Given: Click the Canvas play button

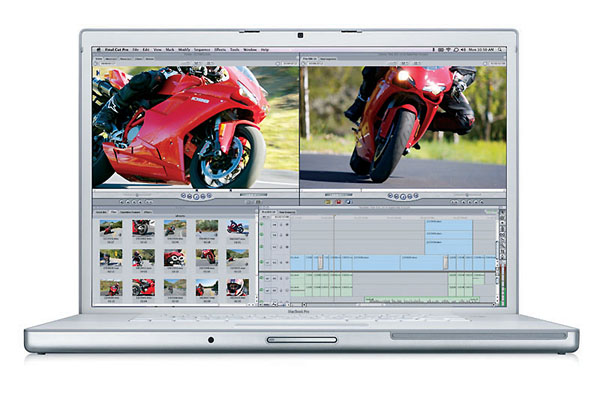Looking at the screenshot, I should click(x=403, y=197).
